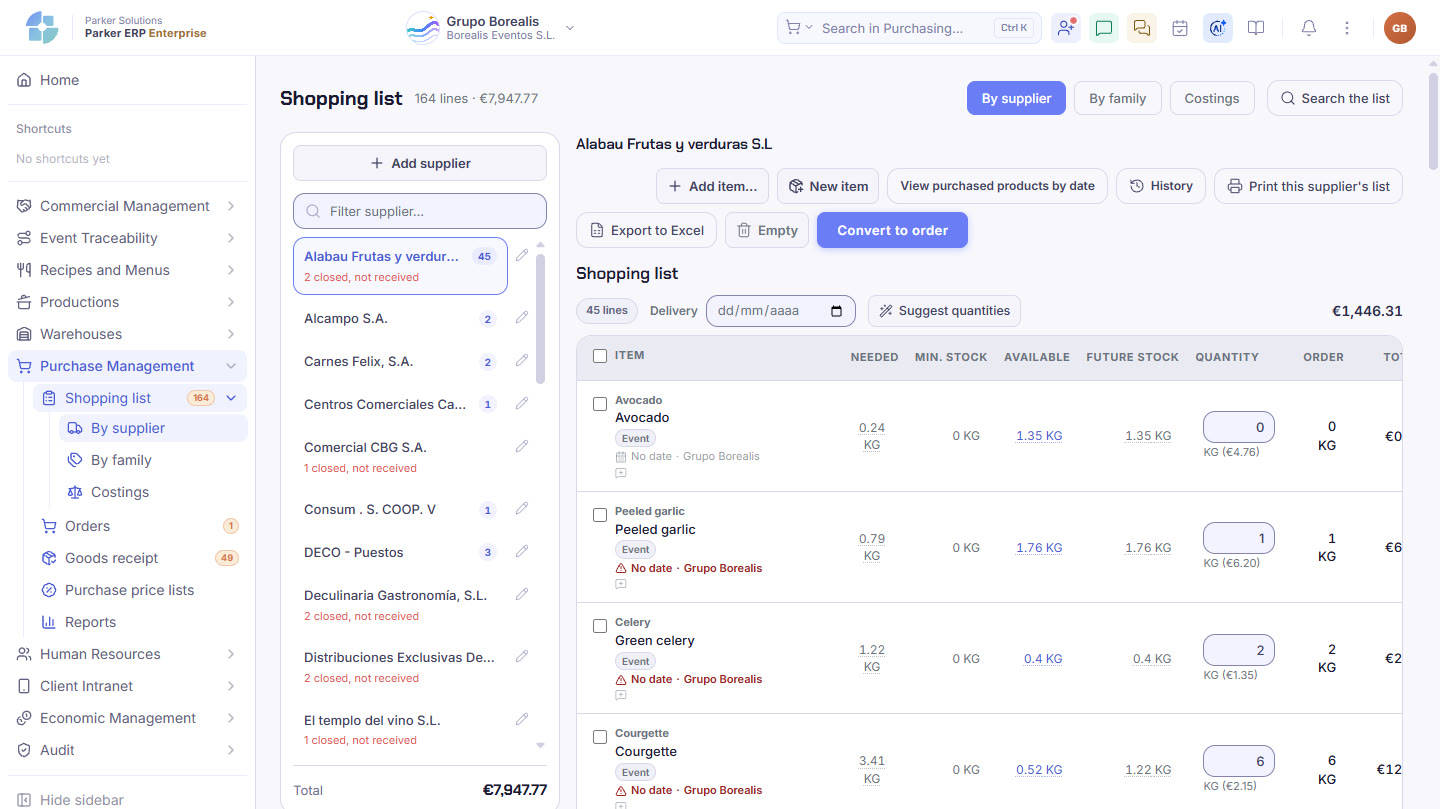The width and height of the screenshot is (1440, 809).
Task: Edit DECO - Puestos supplier pencil icon
Action: [x=522, y=552]
